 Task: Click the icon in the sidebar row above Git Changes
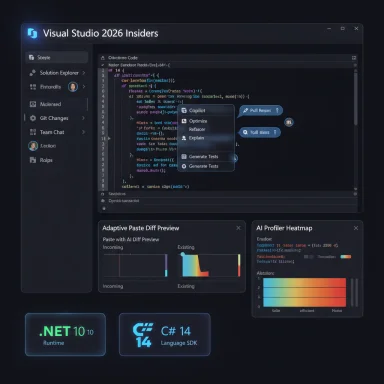point(33,104)
